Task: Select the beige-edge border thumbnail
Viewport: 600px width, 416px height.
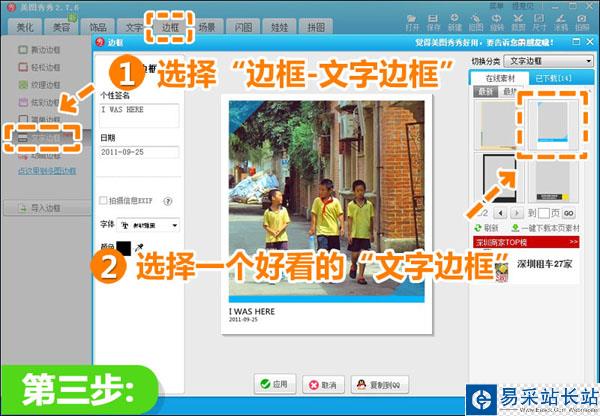Action: pos(498,125)
